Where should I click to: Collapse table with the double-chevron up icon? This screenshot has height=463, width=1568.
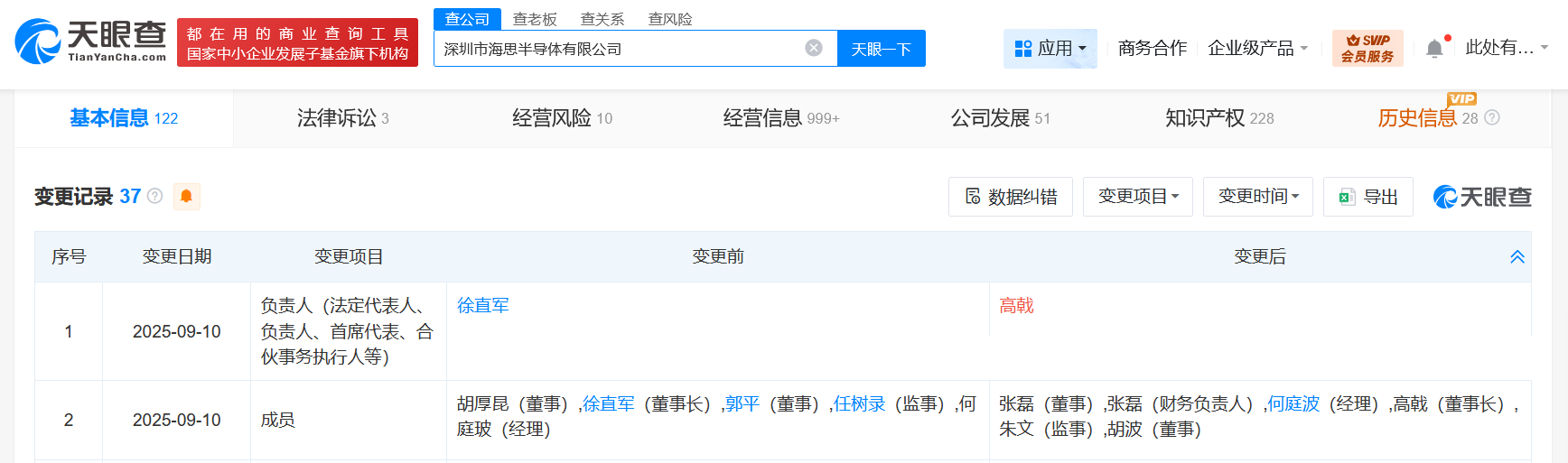pyautogui.click(x=1517, y=256)
